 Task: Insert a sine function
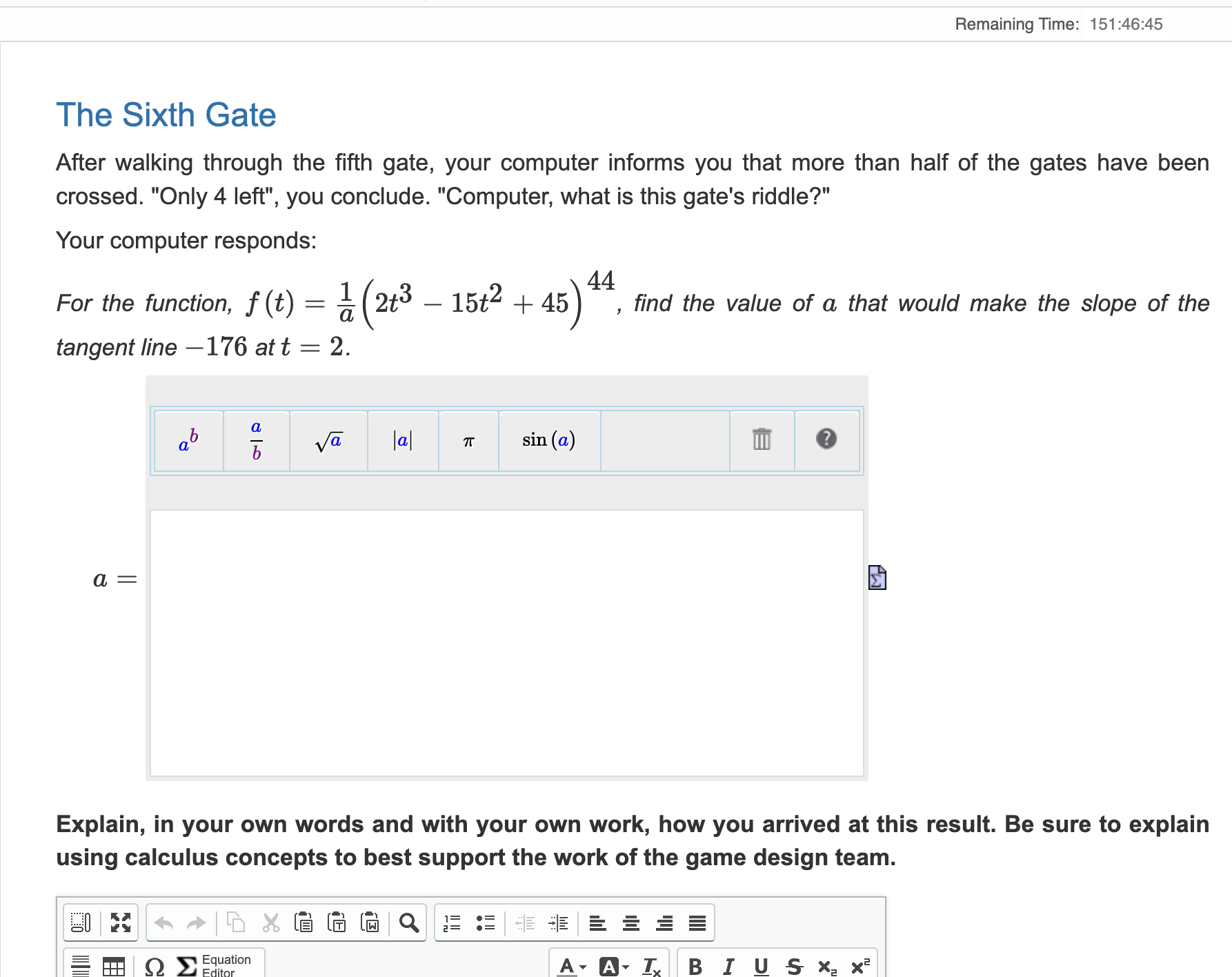click(548, 440)
